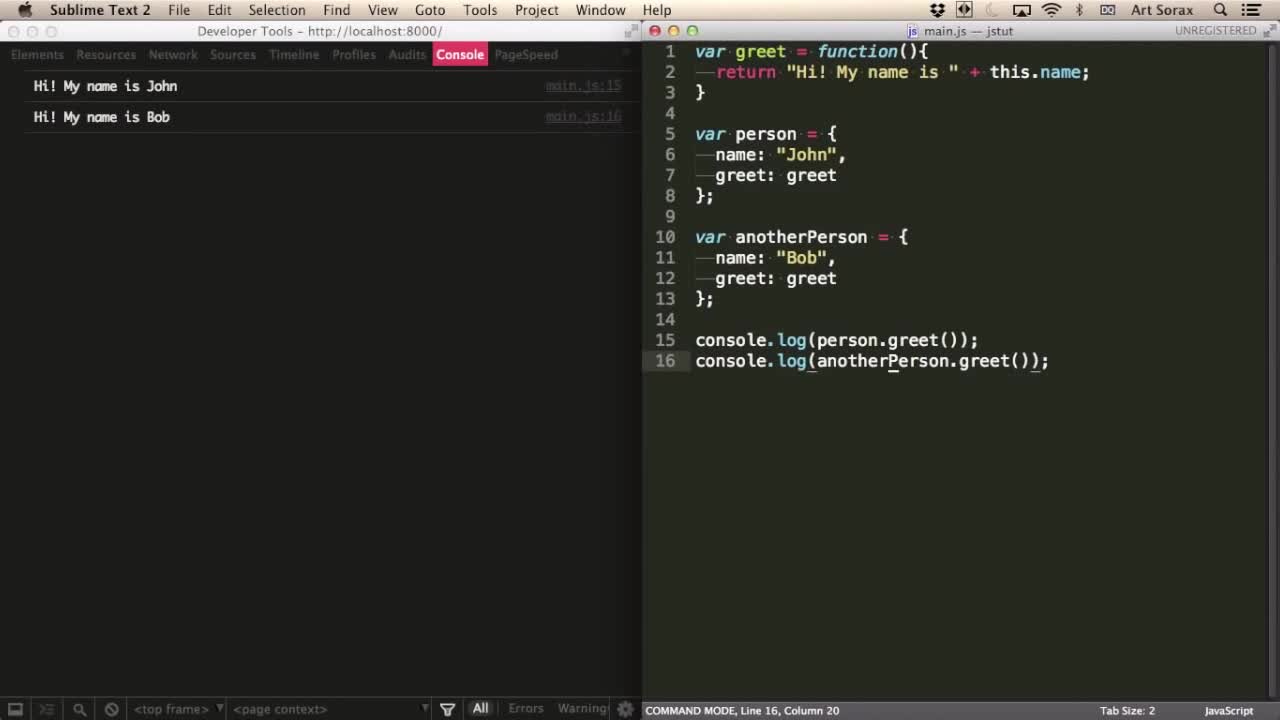The height and width of the screenshot is (720, 1280).
Task: Click the 'anotherPerson' variable on line 10
Action: click(x=801, y=237)
